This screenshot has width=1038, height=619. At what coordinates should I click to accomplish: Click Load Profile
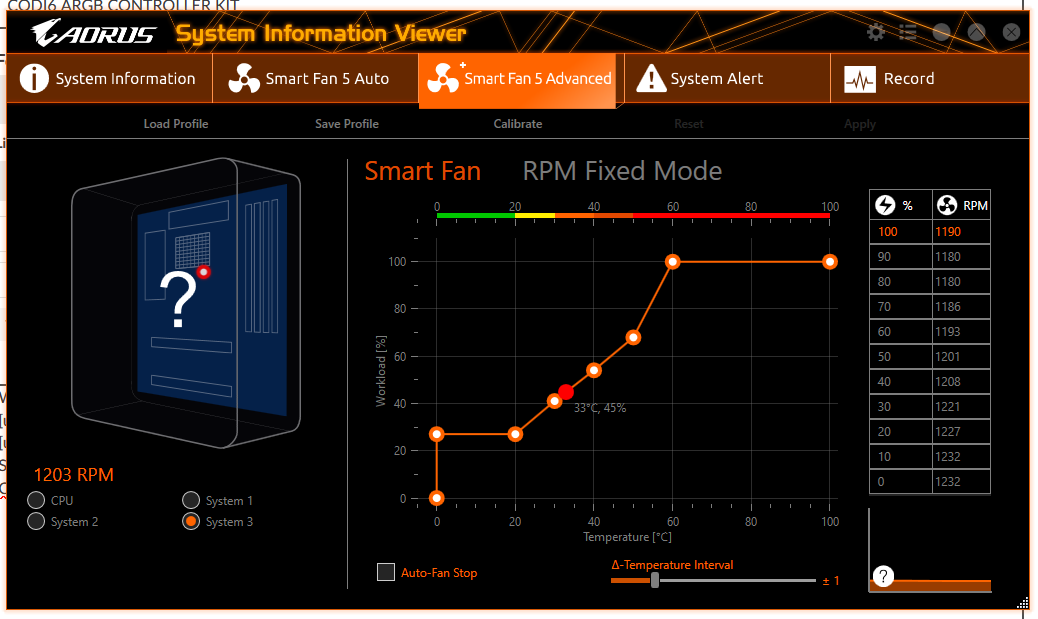[x=176, y=124]
